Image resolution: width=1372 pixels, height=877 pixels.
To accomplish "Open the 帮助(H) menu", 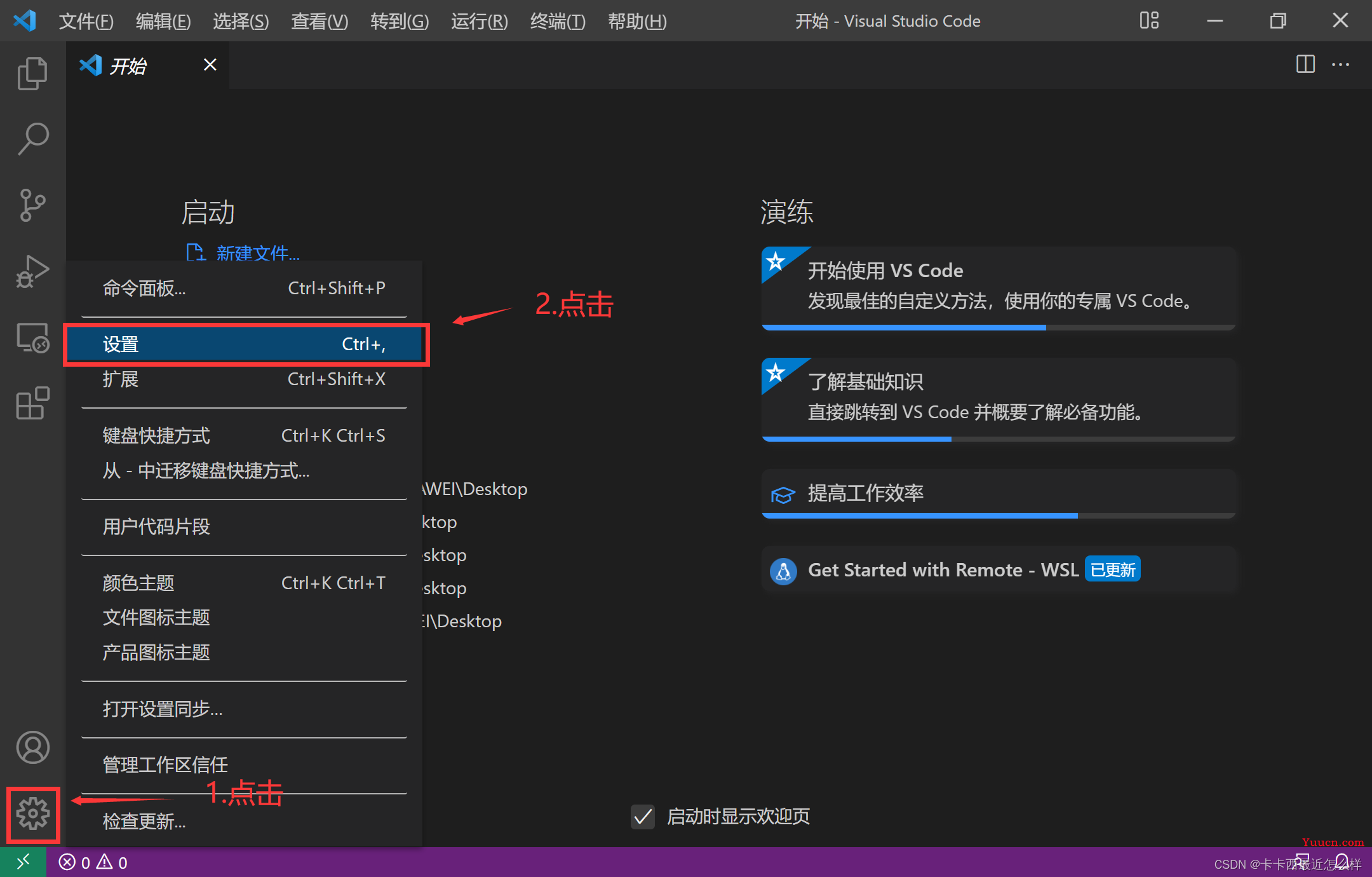I will 637,21.
